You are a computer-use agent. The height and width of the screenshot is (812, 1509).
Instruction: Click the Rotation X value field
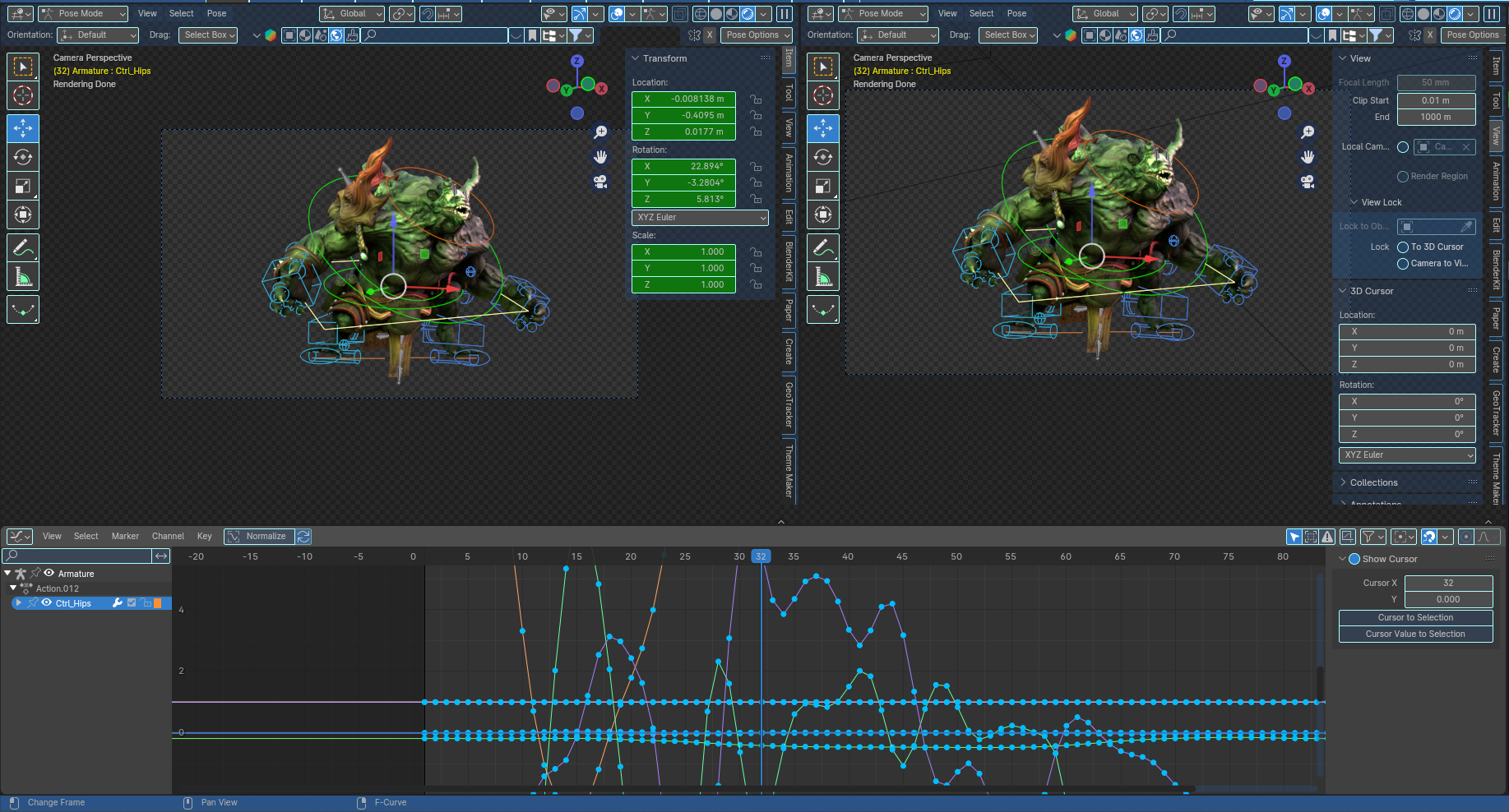coord(683,167)
